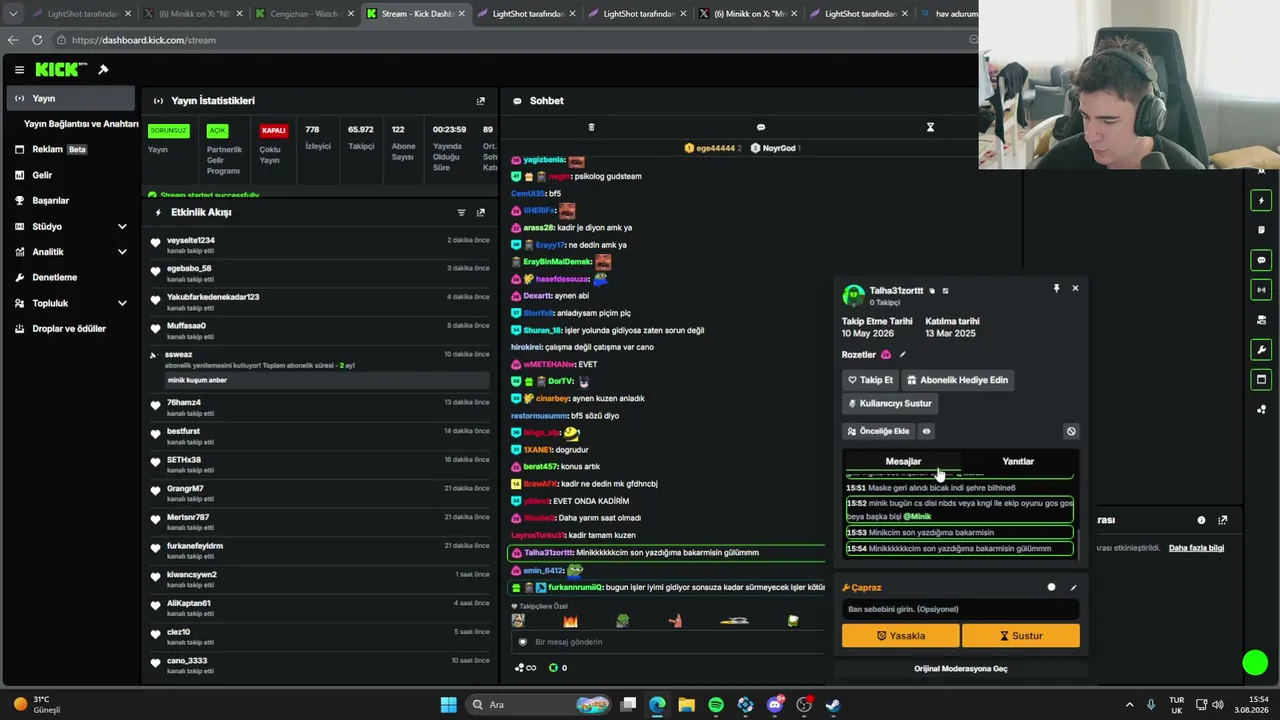This screenshot has height=720, width=1280.
Task: Click the Talha31zorttt profile avatar
Action: (853, 295)
